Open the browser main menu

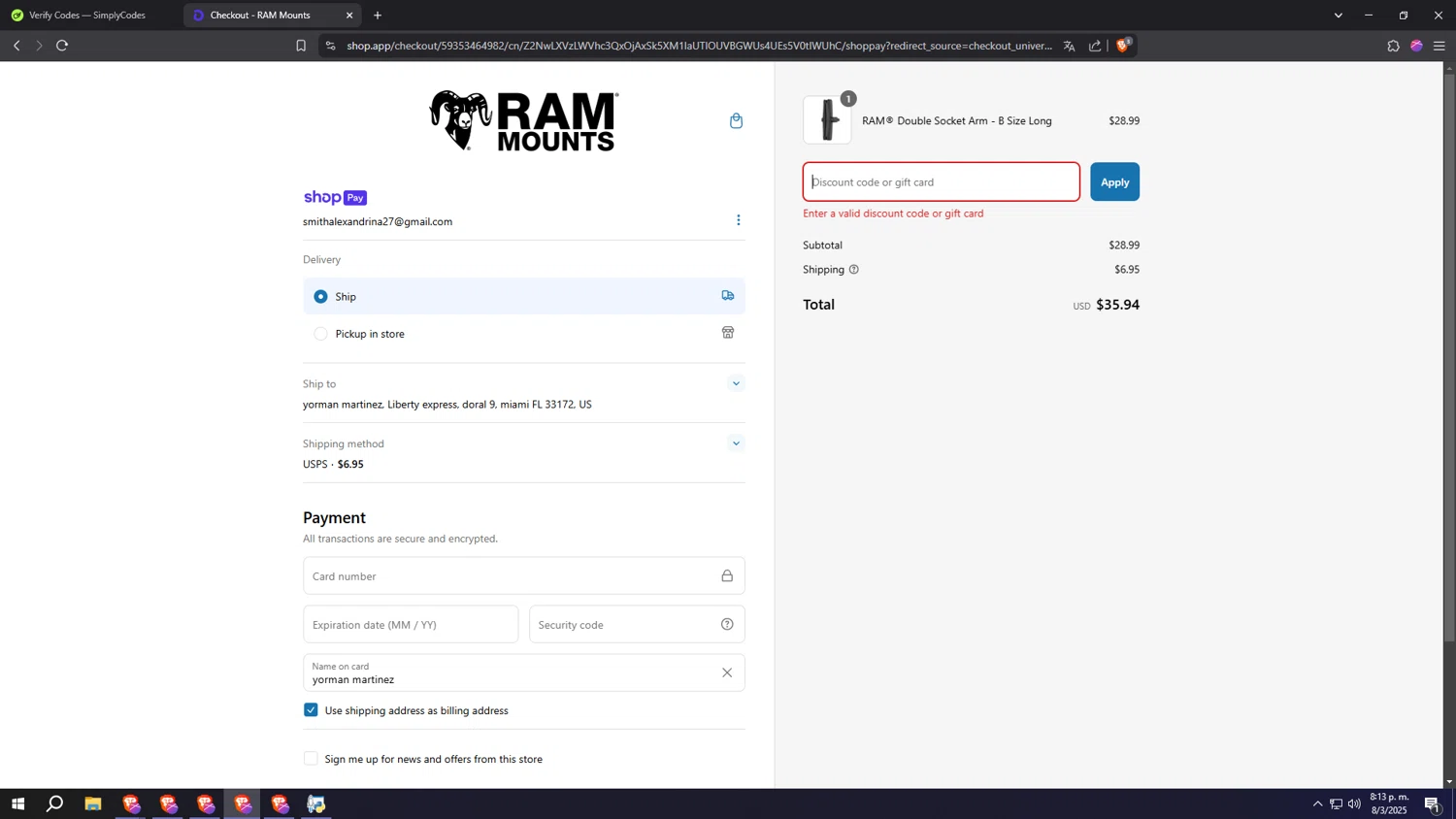1439,46
